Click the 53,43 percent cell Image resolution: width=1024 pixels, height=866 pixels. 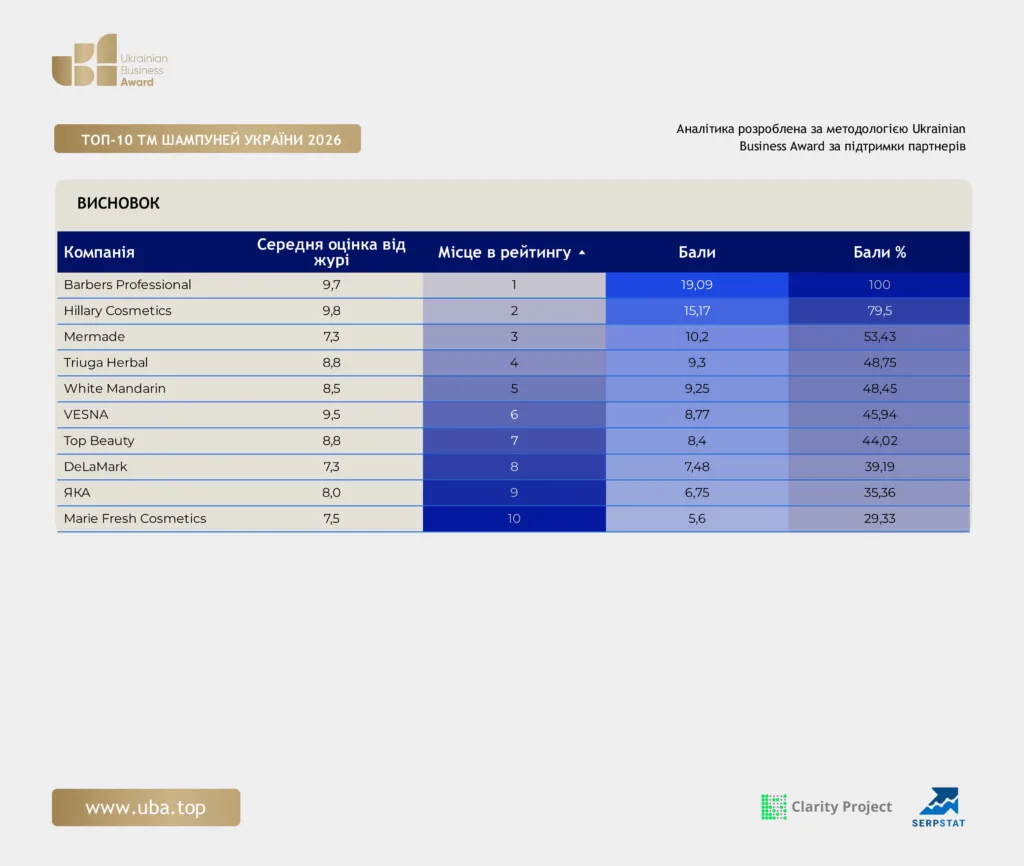pyautogui.click(x=879, y=337)
